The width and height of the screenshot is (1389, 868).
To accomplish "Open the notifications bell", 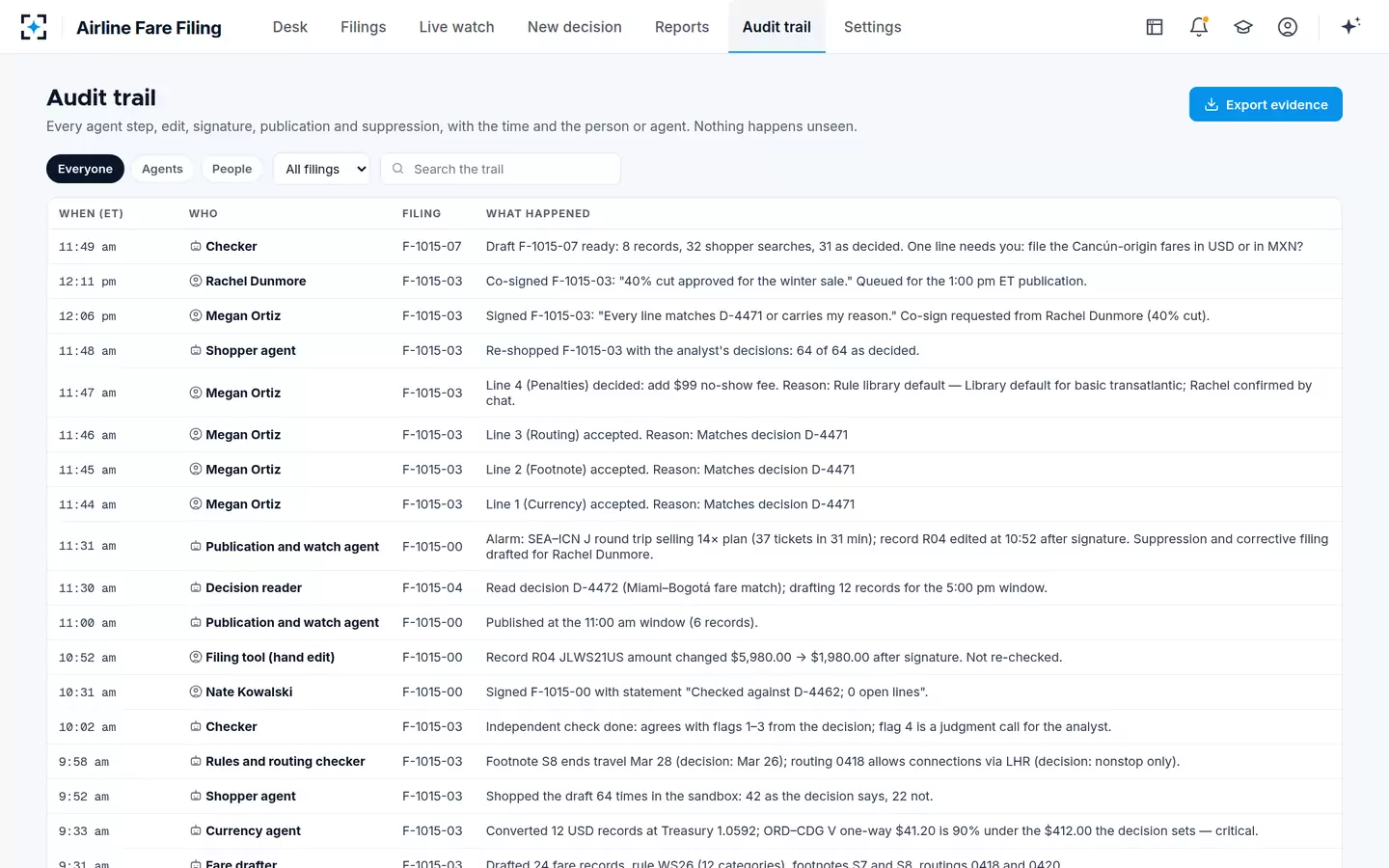I will [1199, 27].
